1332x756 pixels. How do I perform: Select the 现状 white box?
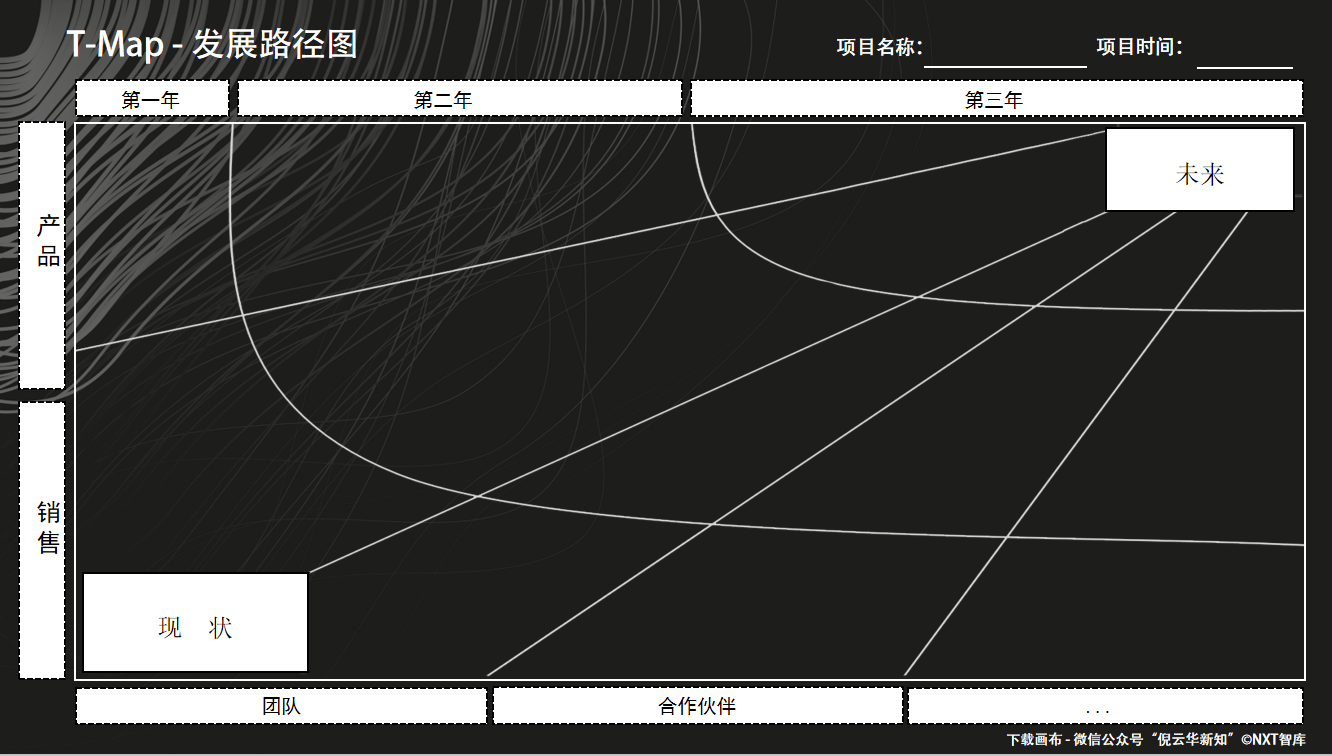point(195,622)
